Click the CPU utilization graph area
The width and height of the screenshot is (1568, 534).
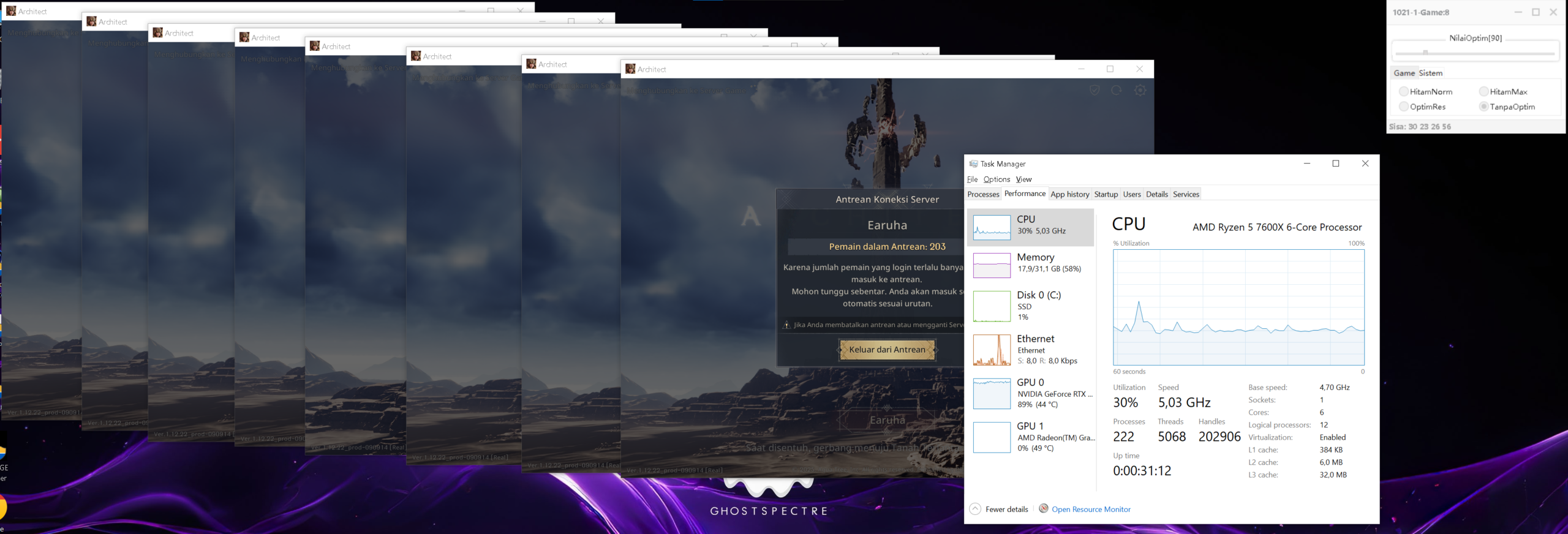coord(1238,307)
